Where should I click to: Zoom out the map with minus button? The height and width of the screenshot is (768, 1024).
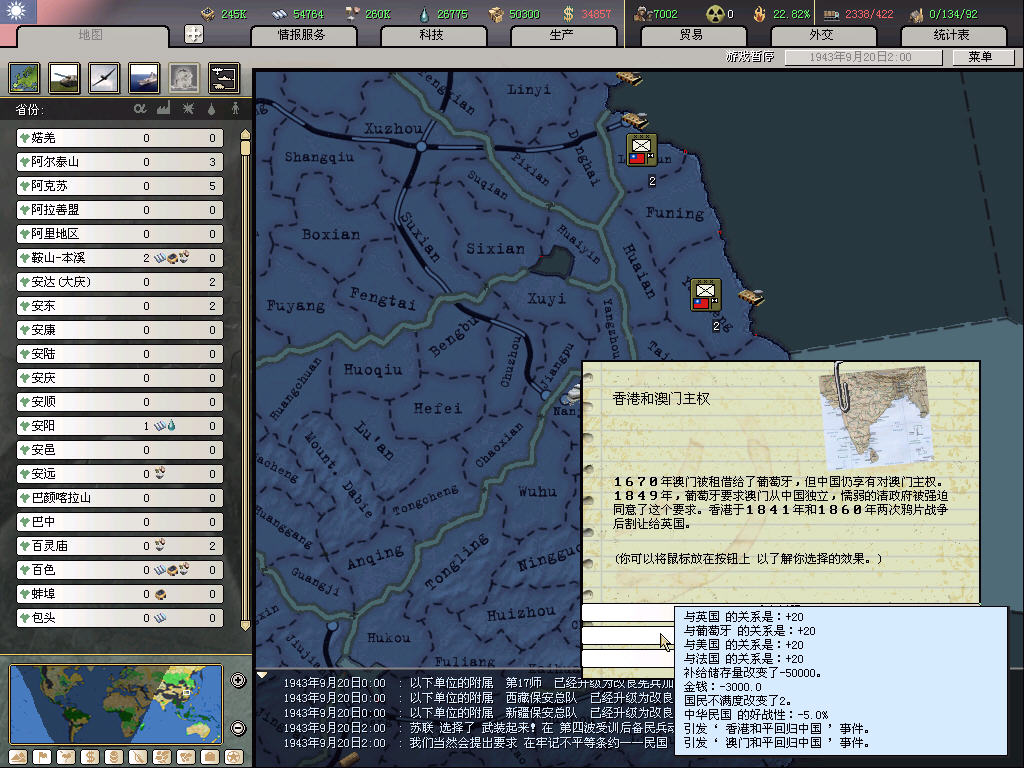(x=238, y=728)
